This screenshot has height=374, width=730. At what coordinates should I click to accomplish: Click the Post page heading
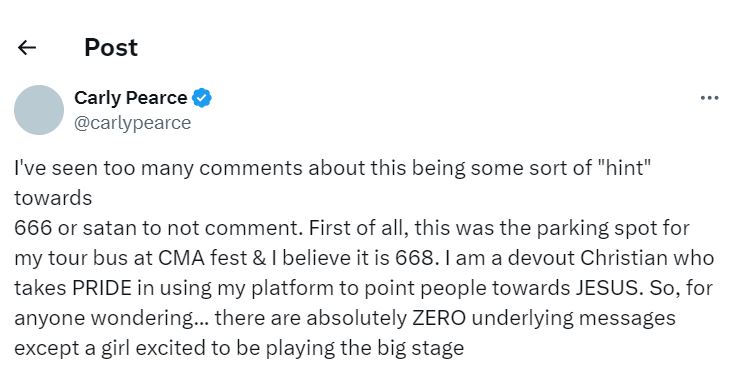point(111,48)
